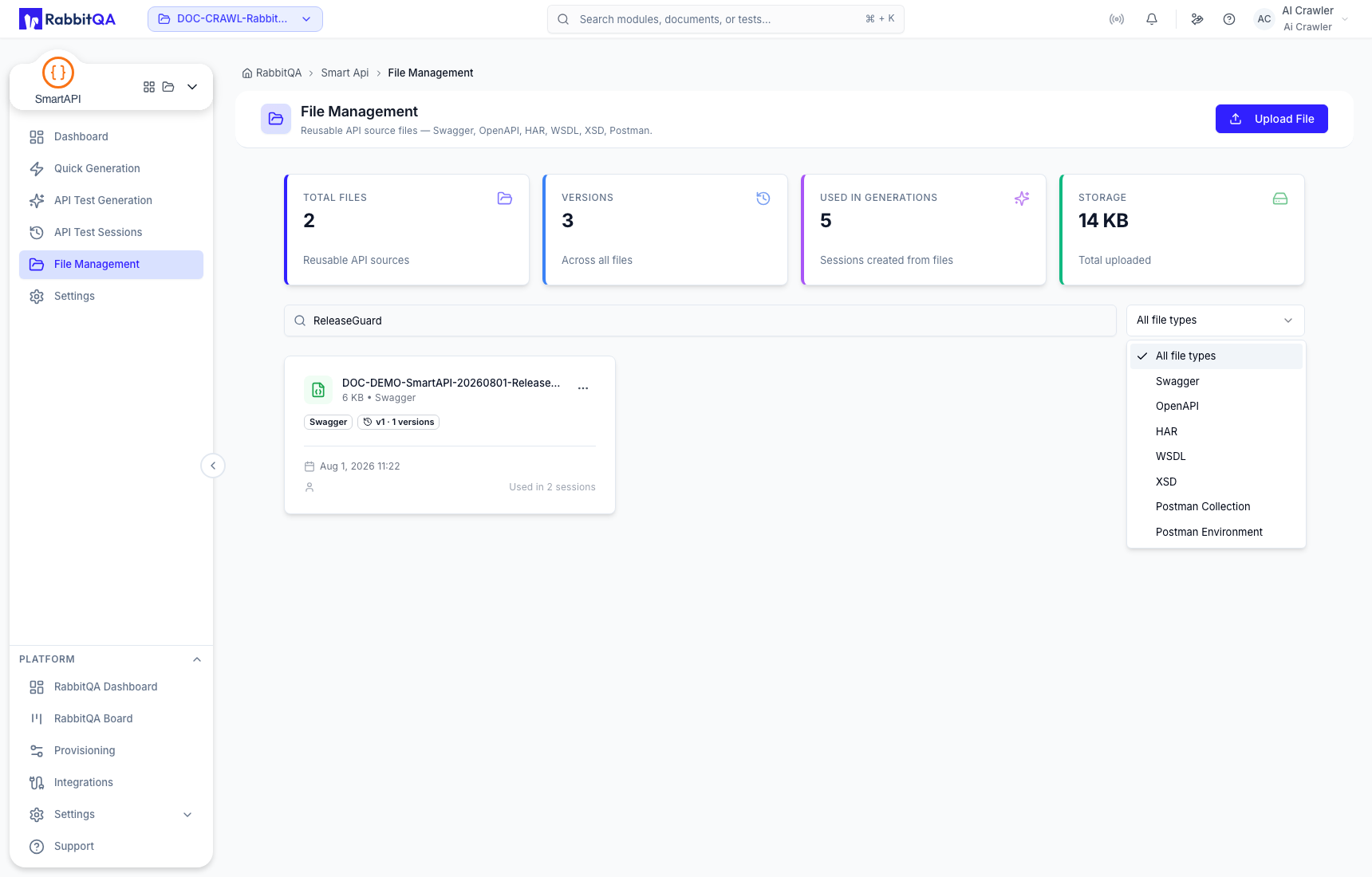Click the v1 · 1 versions badge

[398, 423]
